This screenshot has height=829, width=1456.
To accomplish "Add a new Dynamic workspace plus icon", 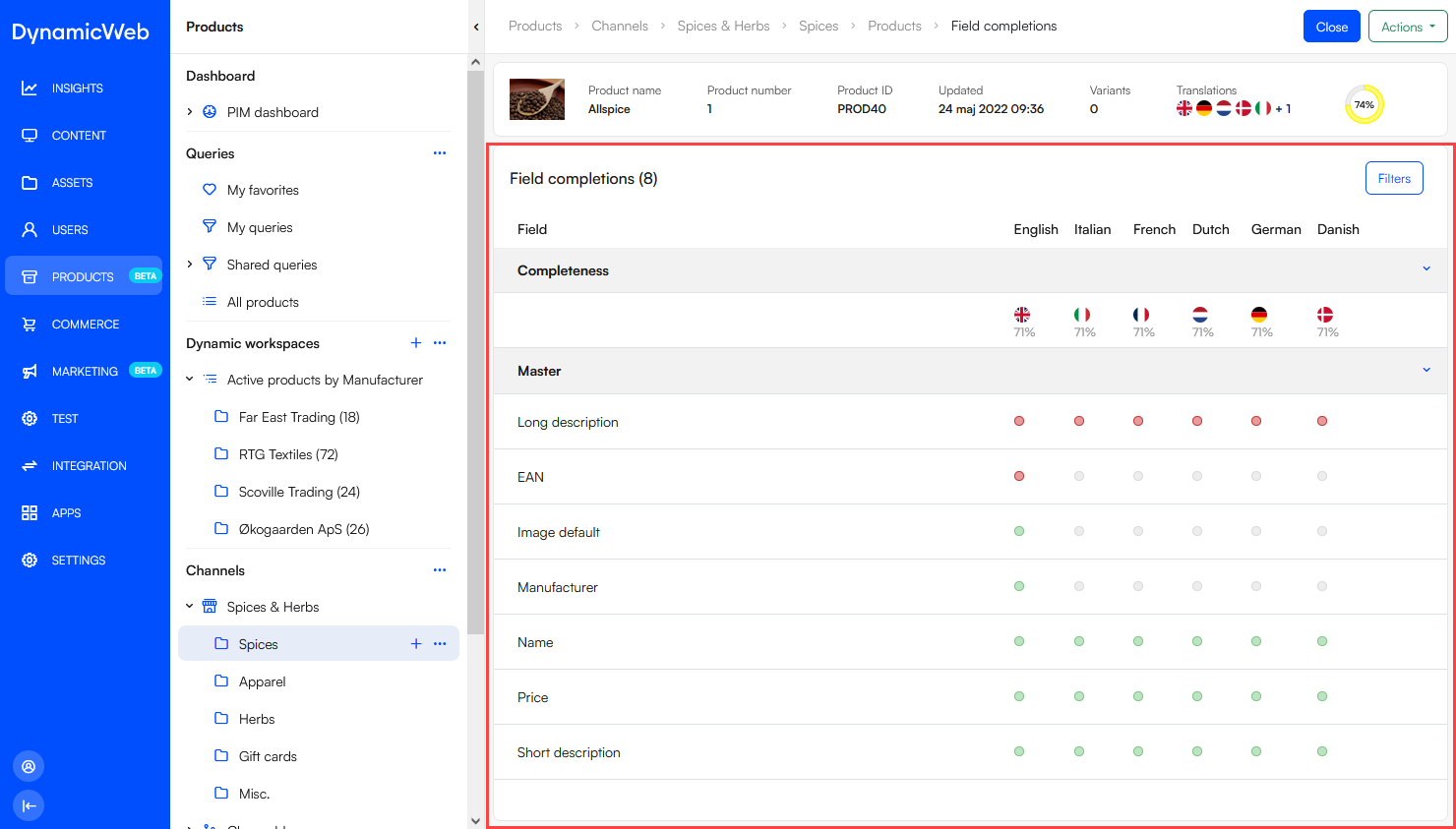I will pyautogui.click(x=416, y=343).
